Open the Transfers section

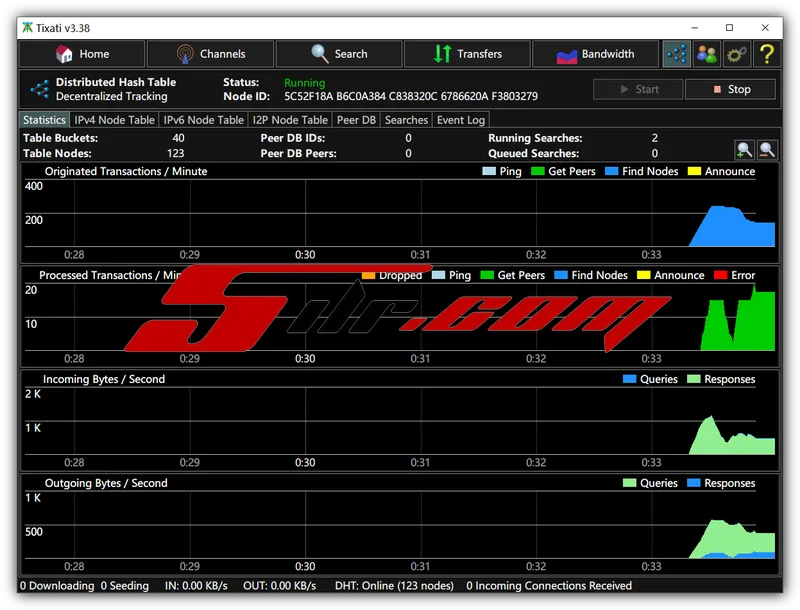point(467,54)
